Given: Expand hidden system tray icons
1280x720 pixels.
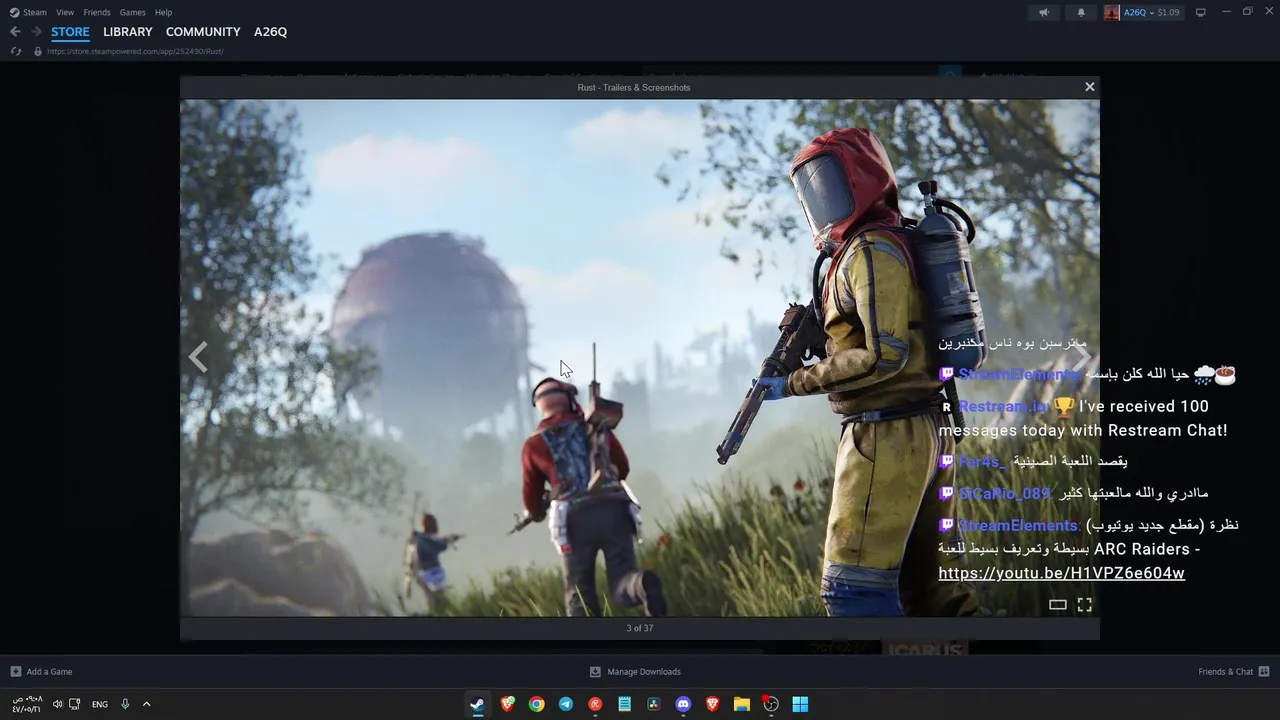Looking at the screenshot, I should (146, 704).
